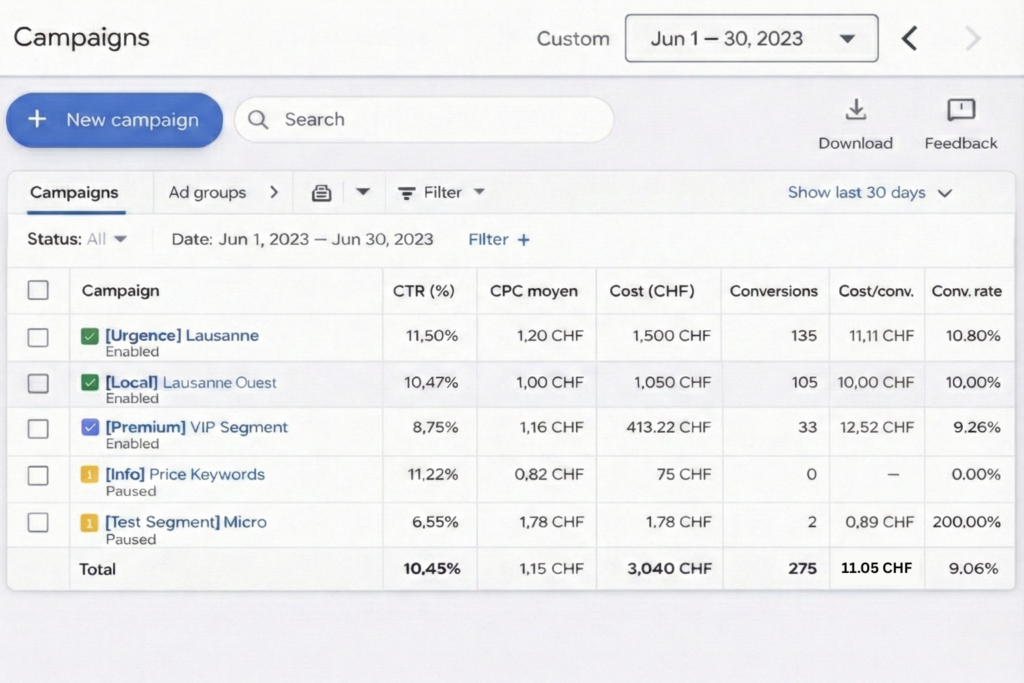Viewport: 1024px width, 683px height.
Task: Open the Ad groups tab
Action: [207, 193]
